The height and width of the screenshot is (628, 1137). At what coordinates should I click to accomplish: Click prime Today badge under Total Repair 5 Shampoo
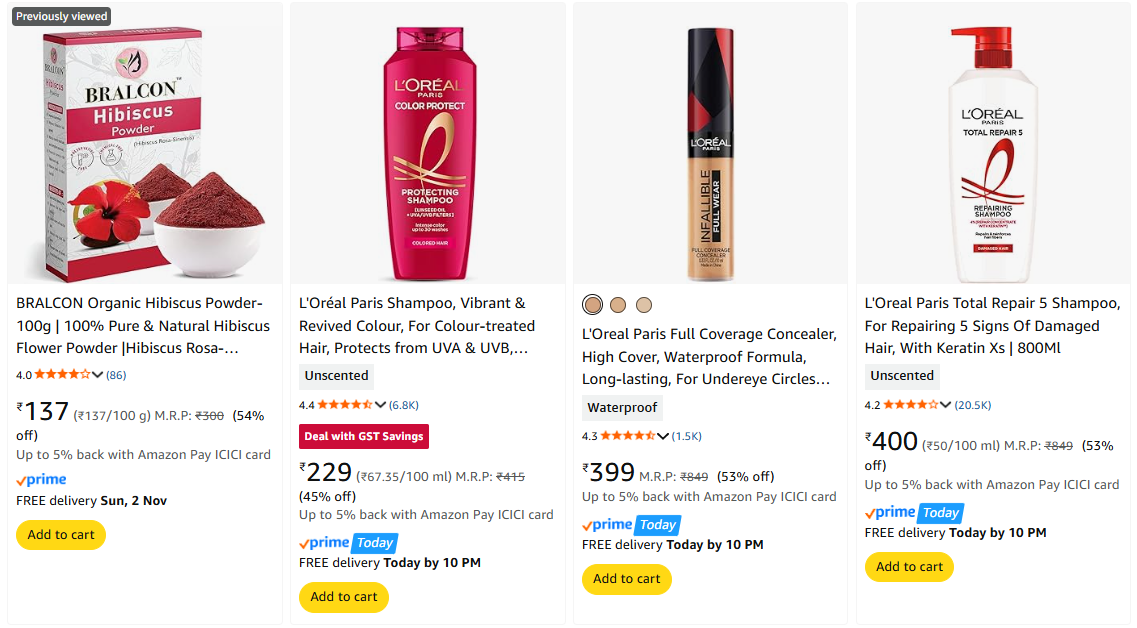(x=914, y=512)
